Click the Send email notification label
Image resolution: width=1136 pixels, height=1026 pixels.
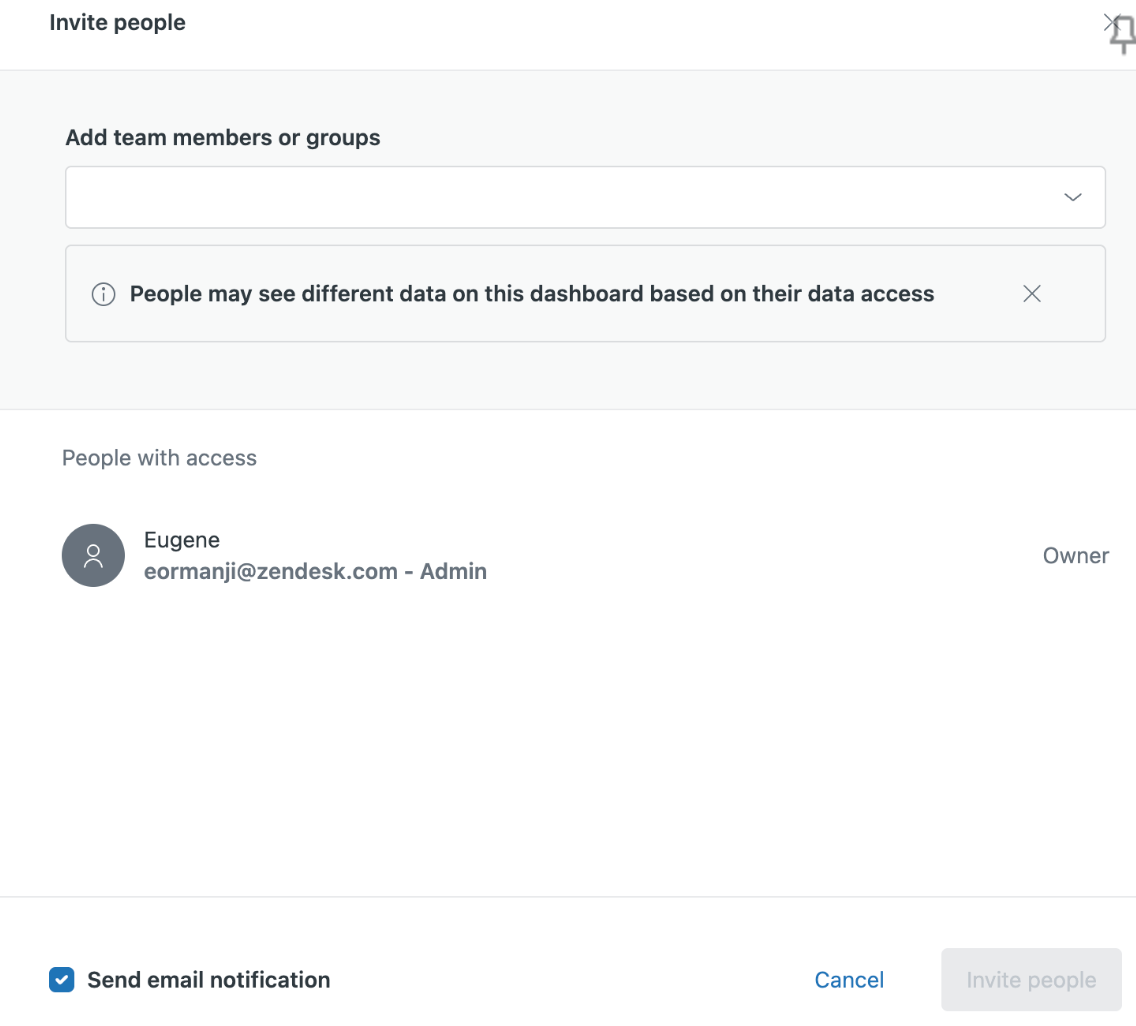click(208, 980)
